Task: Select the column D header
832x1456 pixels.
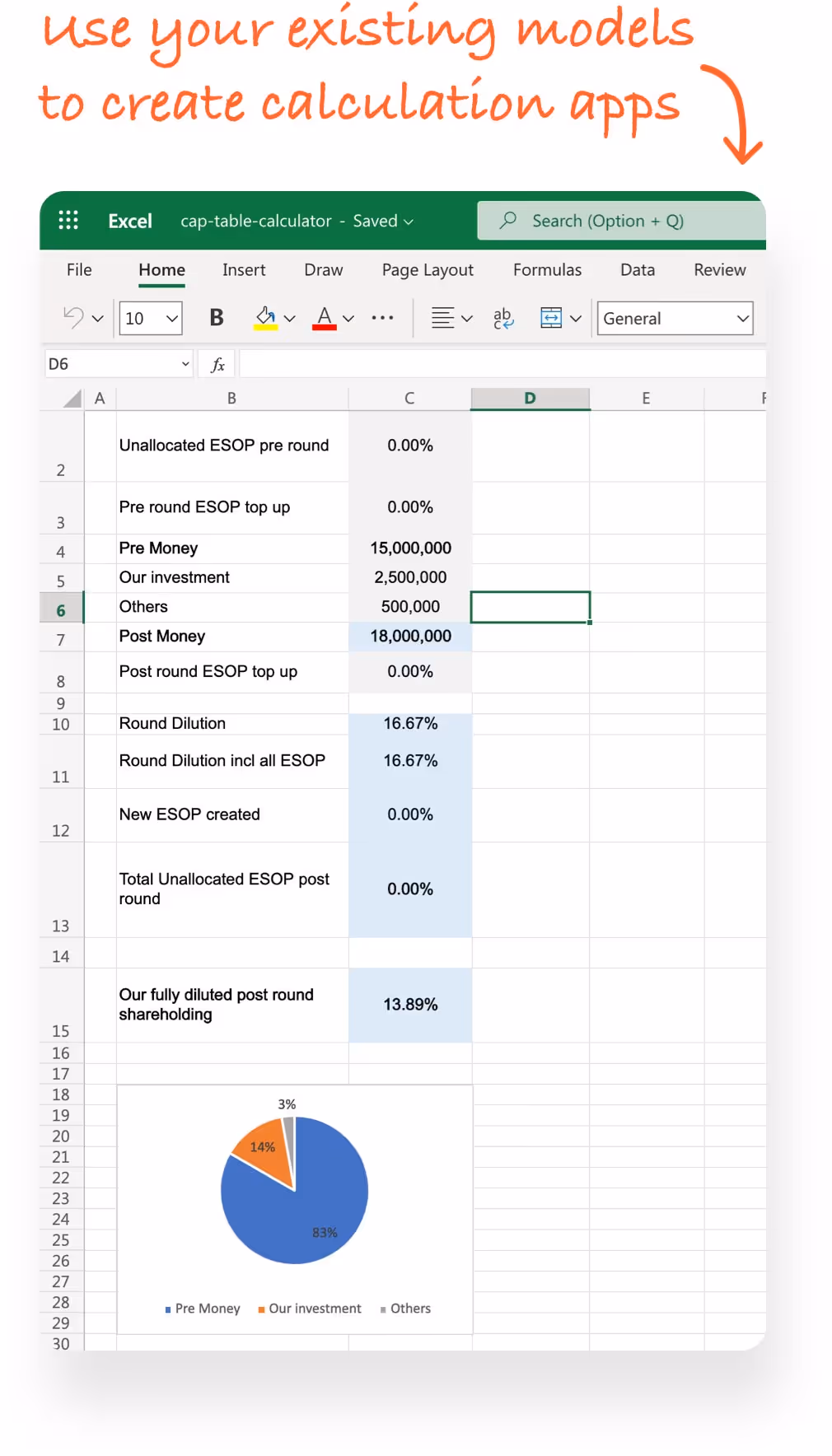Action: [x=530, y=399]
